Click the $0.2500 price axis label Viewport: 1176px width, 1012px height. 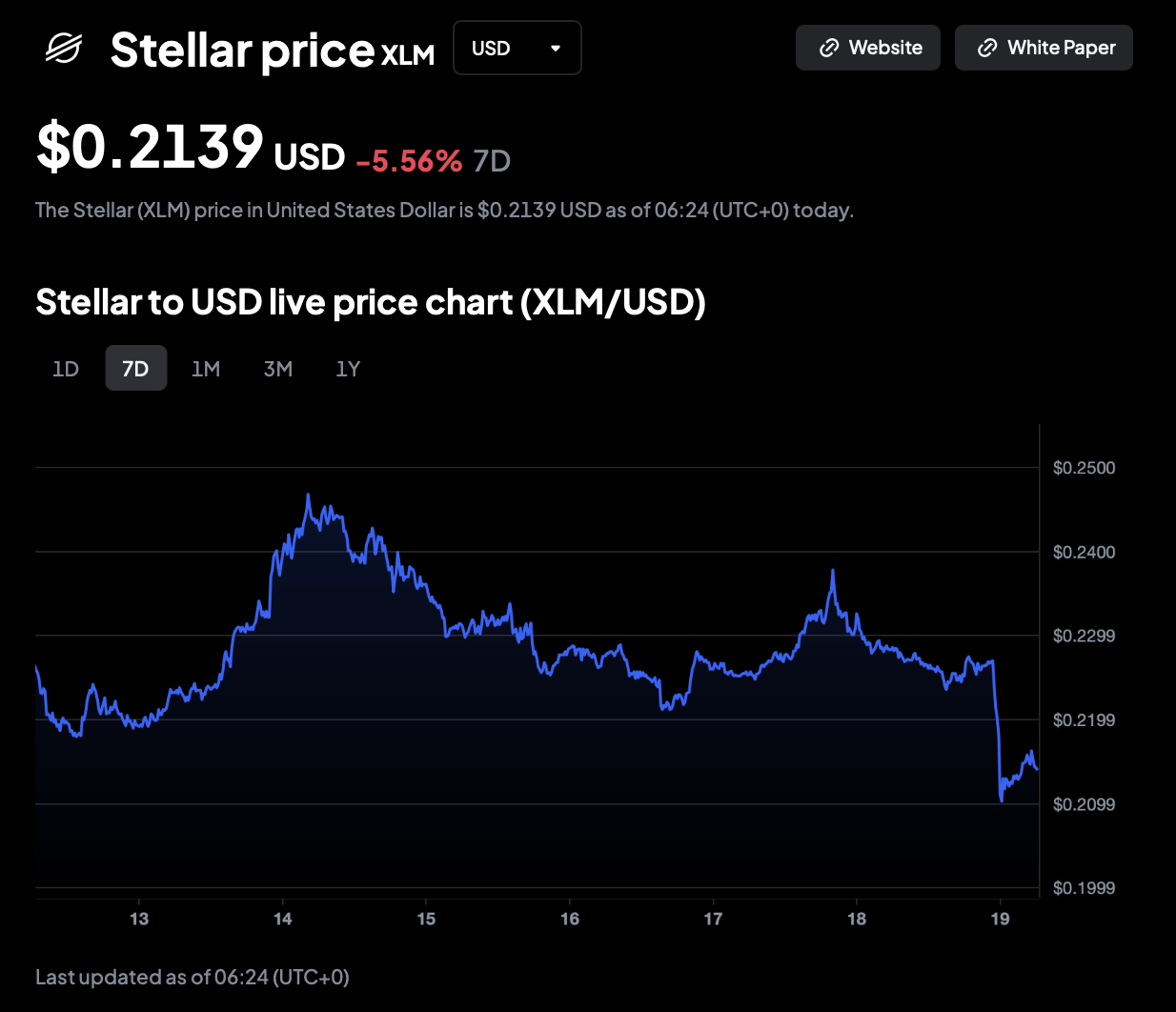(1084, 468)
